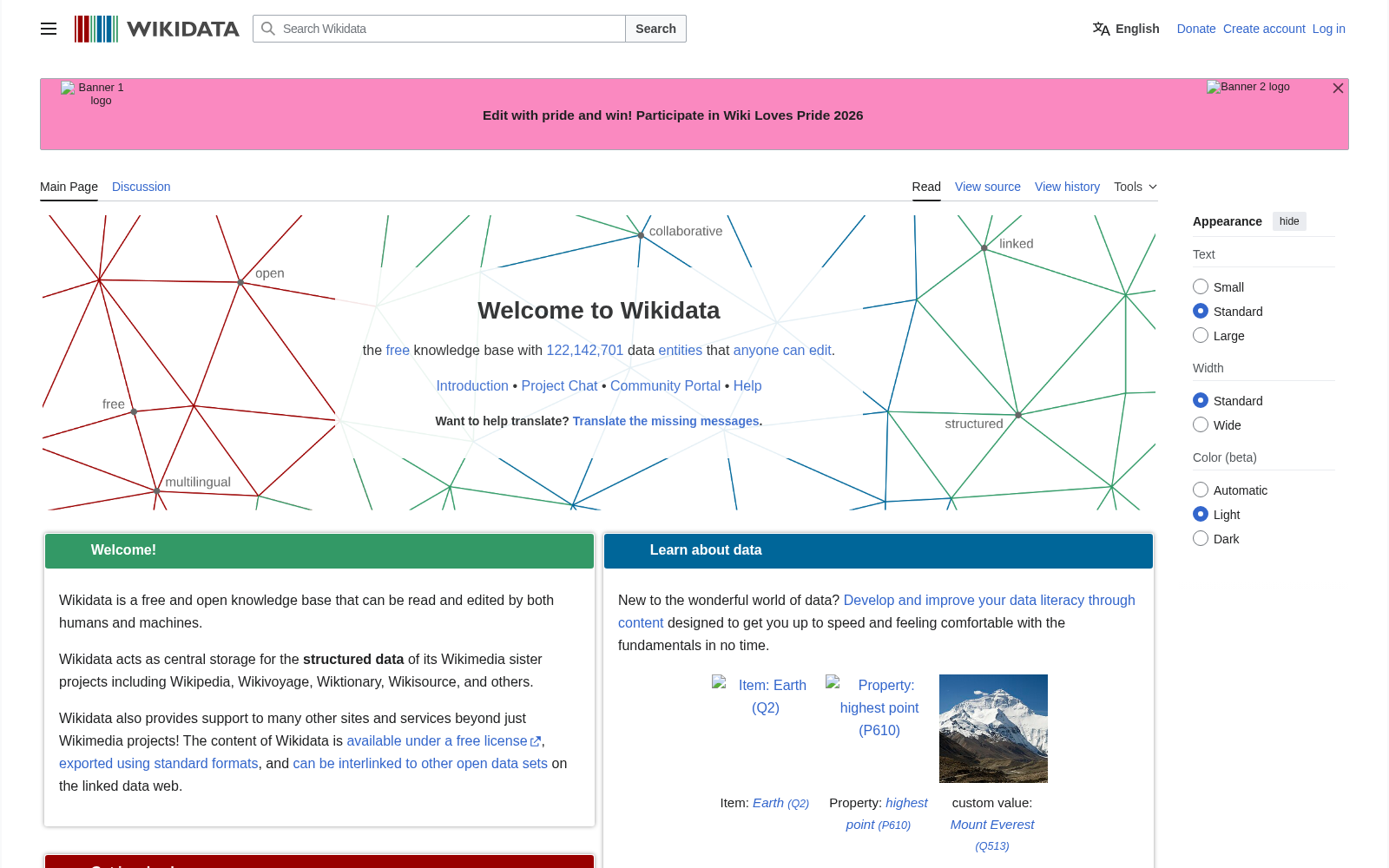Switch to the Main Page tab
The width and height of the screenshot is (1389, 868).
69,187
